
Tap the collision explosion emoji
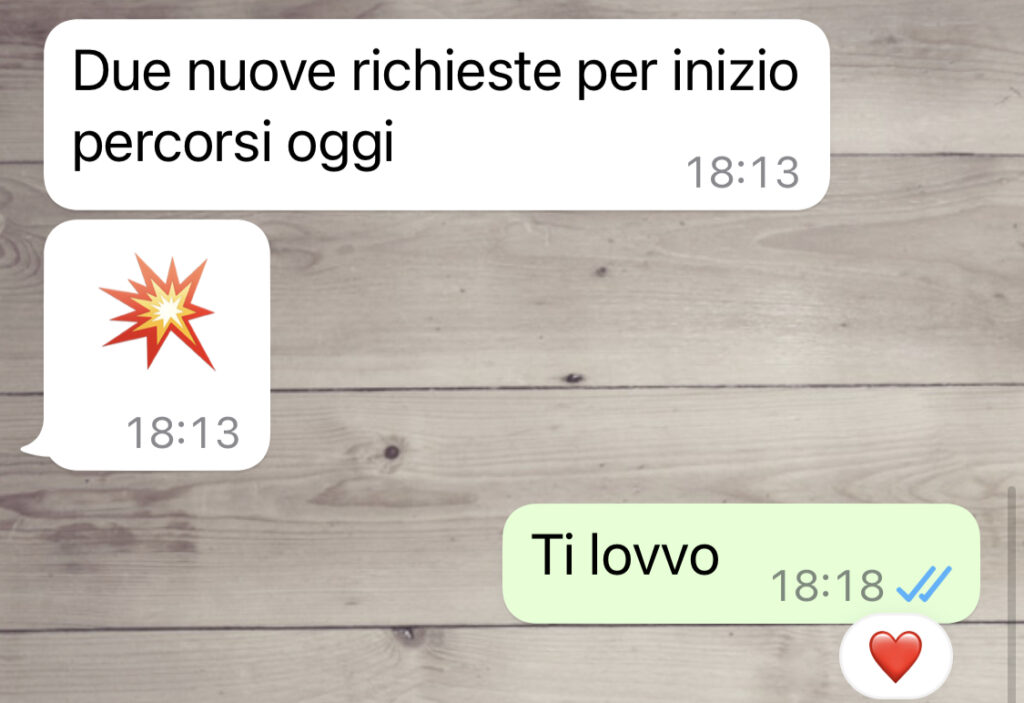coord(157,312)
